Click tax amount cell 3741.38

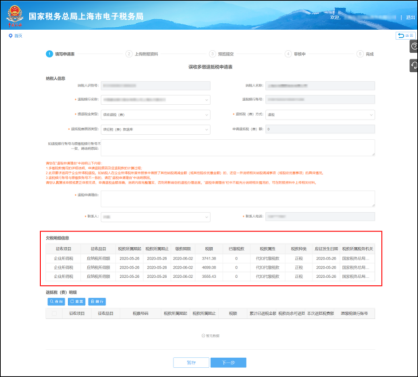209,258
